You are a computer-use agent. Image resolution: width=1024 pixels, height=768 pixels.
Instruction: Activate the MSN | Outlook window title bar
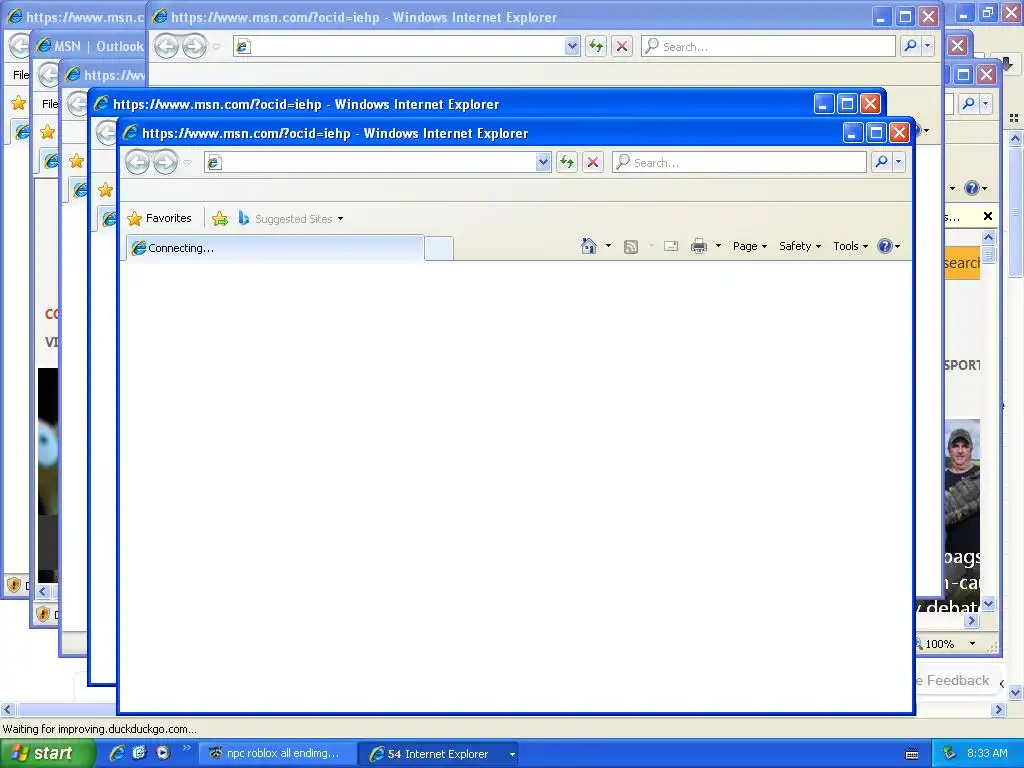[x=89, y=46]
